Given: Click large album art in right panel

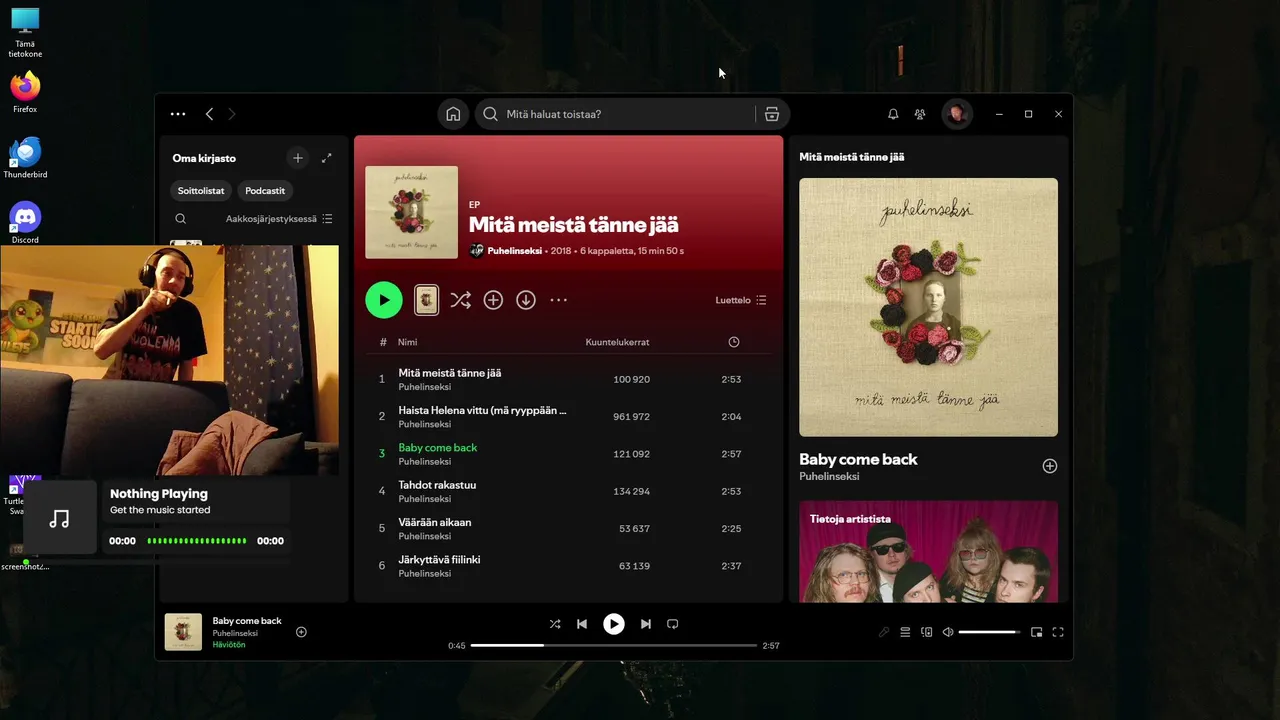Looking at the screenshot, I should (928, 307).
